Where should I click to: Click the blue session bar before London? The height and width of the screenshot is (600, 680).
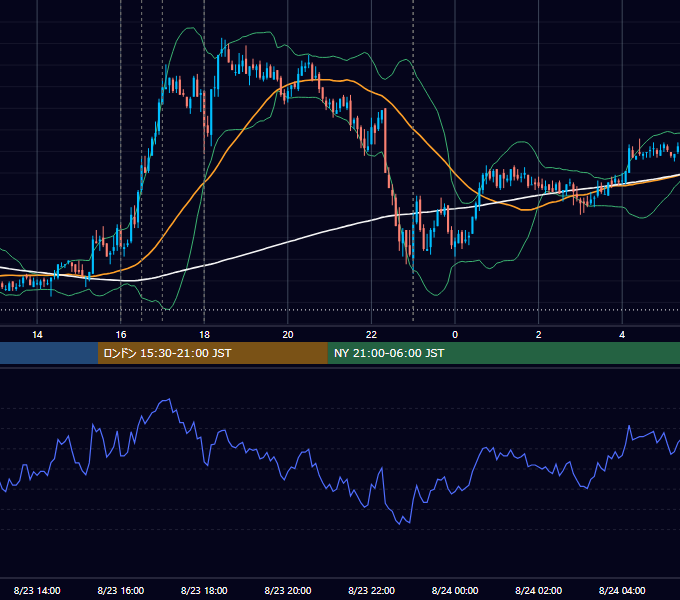pos(49,353)
